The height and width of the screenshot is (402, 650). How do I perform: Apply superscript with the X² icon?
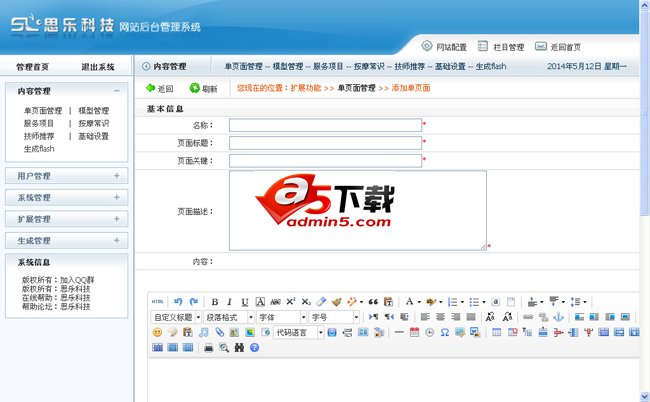291,301
